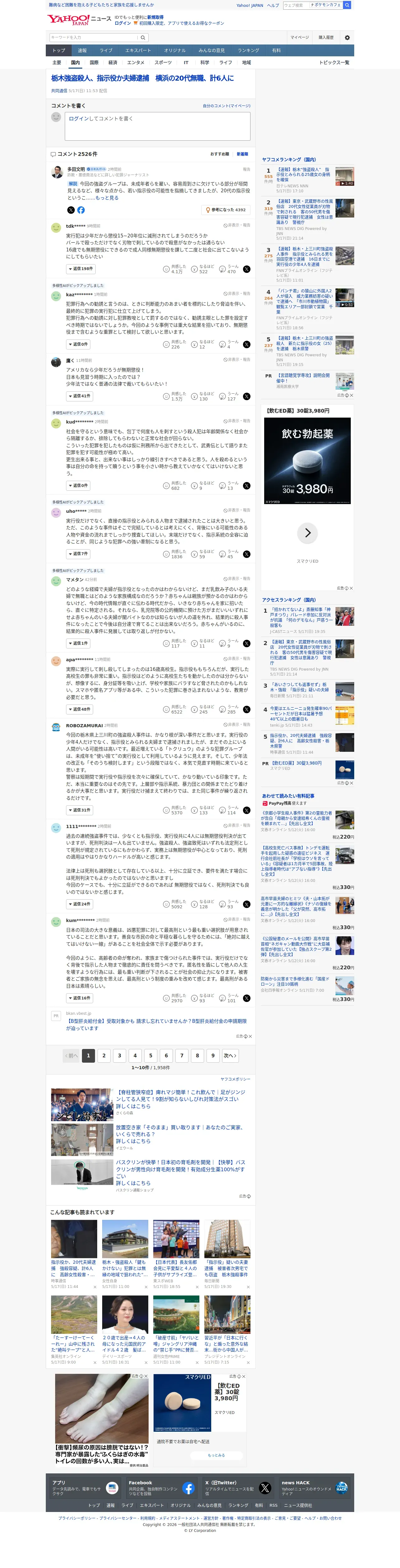
Task: Share apa******** comment on X
Action: pyautogui.click(x=246, y=710)
